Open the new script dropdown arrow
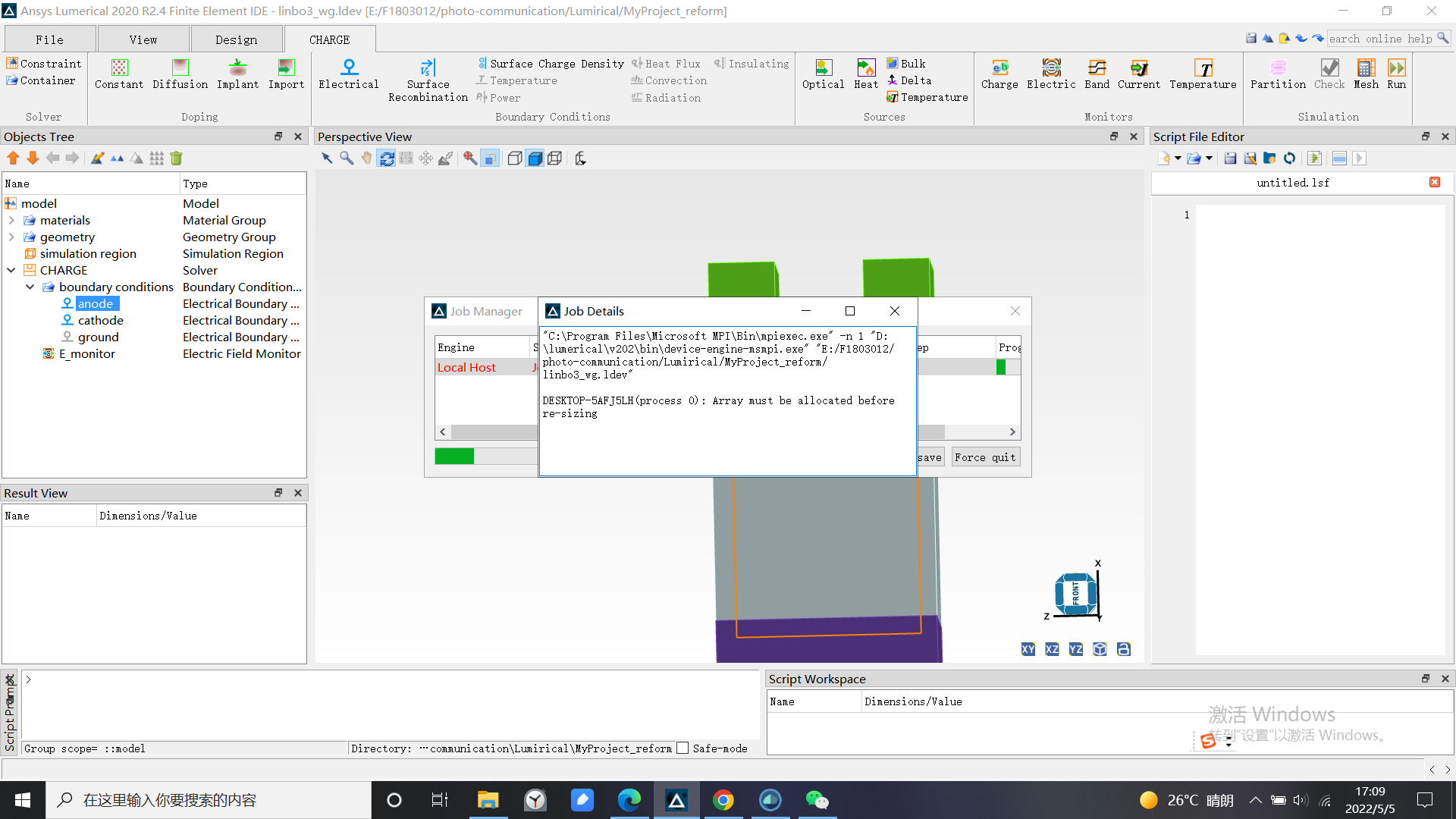 (x=1178, y=158)
